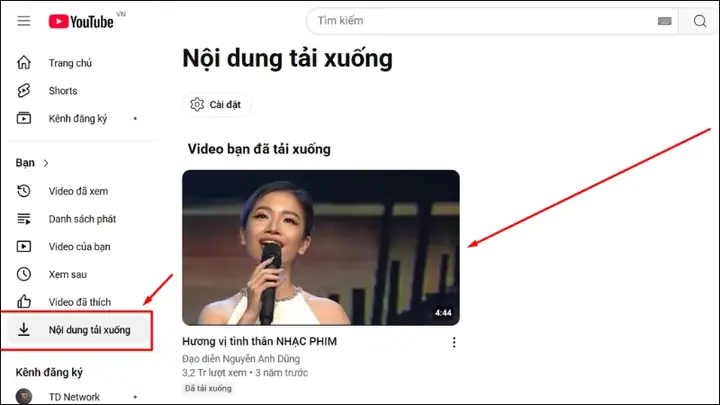Select Nội dung tải xuống
This screenshot has width=720, height=405.
pyautogui.click(x=79, y=330)
